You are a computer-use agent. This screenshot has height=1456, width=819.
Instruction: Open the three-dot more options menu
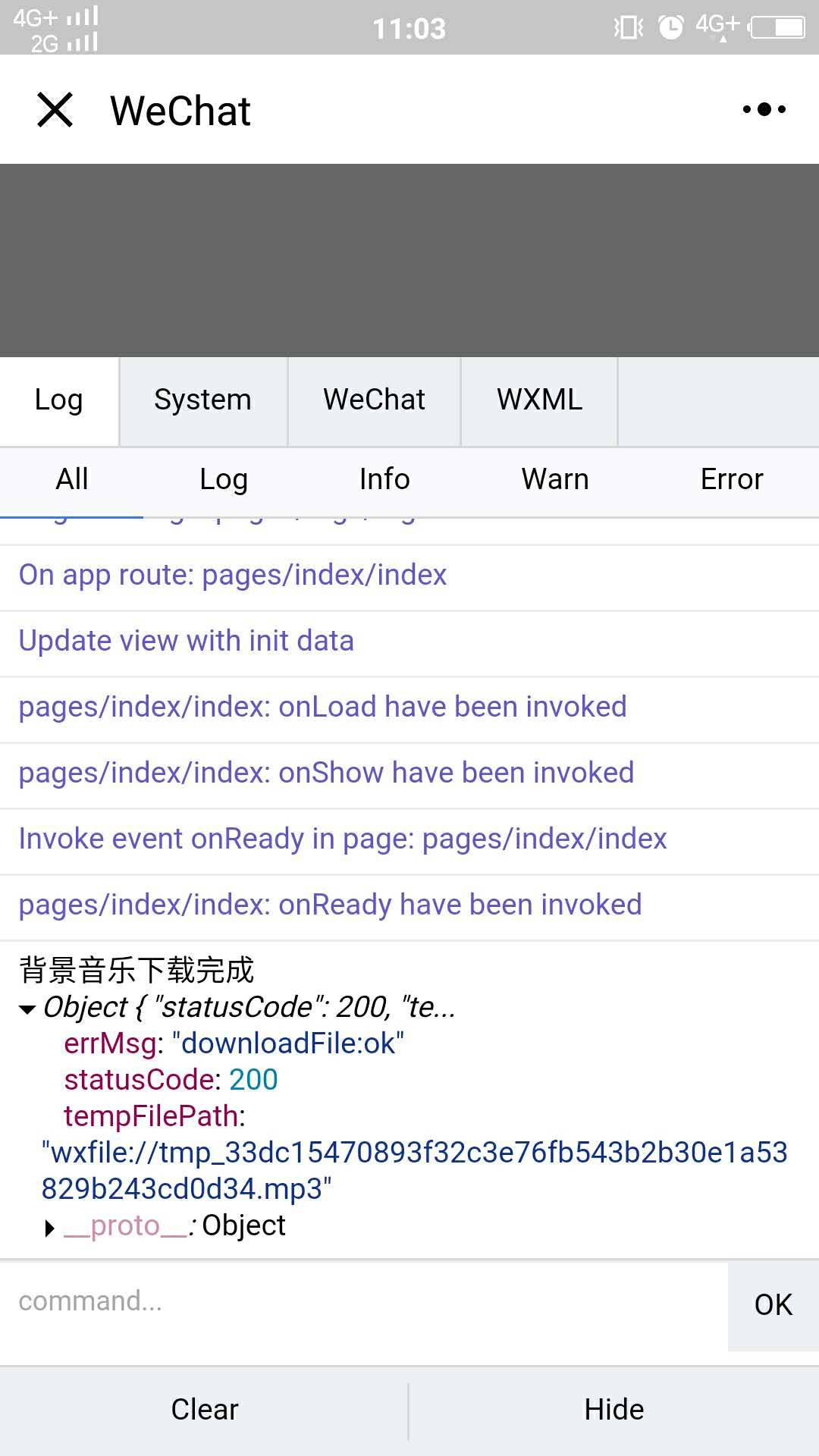tap(764, 110)
